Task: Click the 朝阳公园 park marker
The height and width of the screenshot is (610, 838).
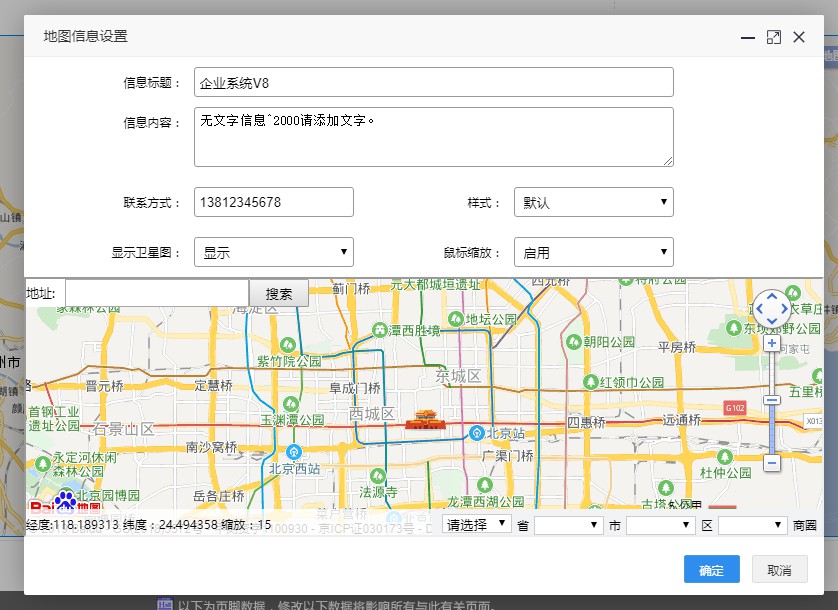Action: [573, 341]
